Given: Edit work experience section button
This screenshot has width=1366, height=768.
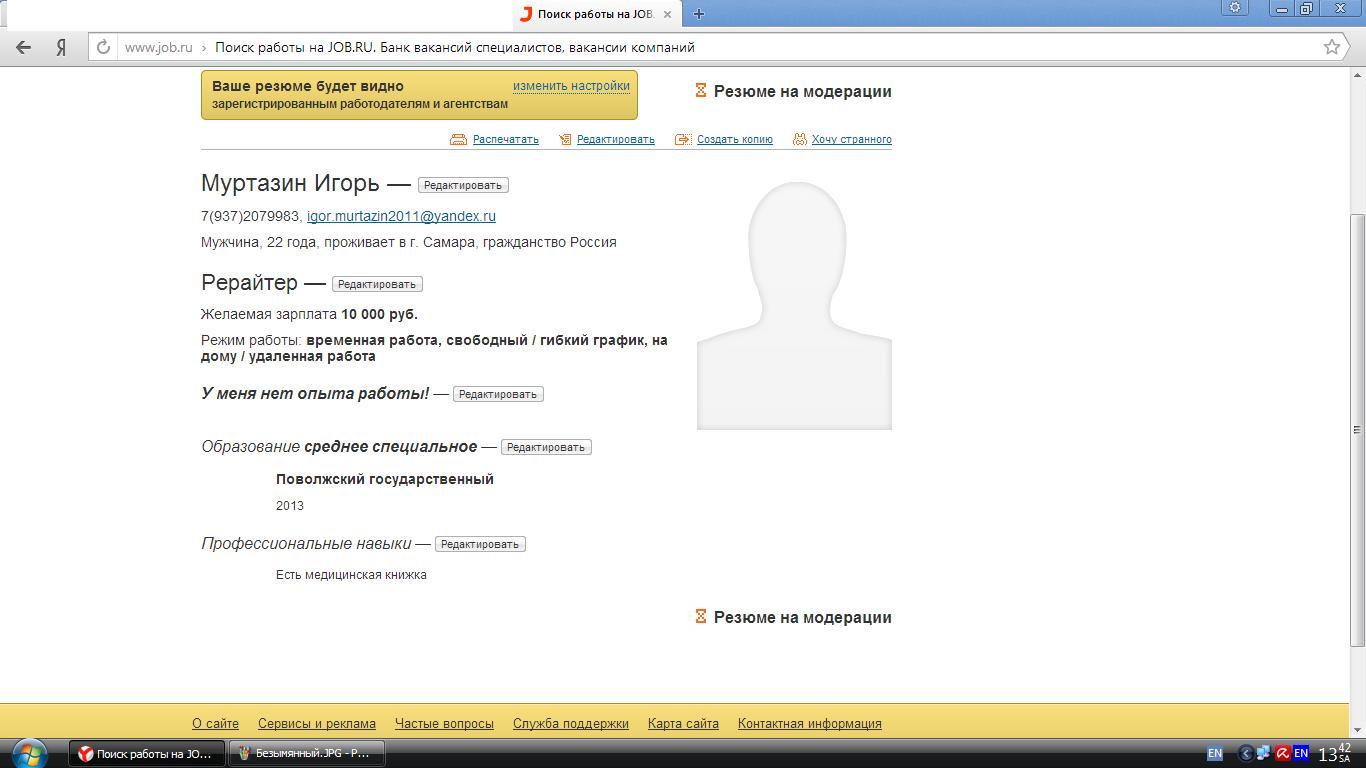Looking at the screenshot, I should [x=498, y=394].
